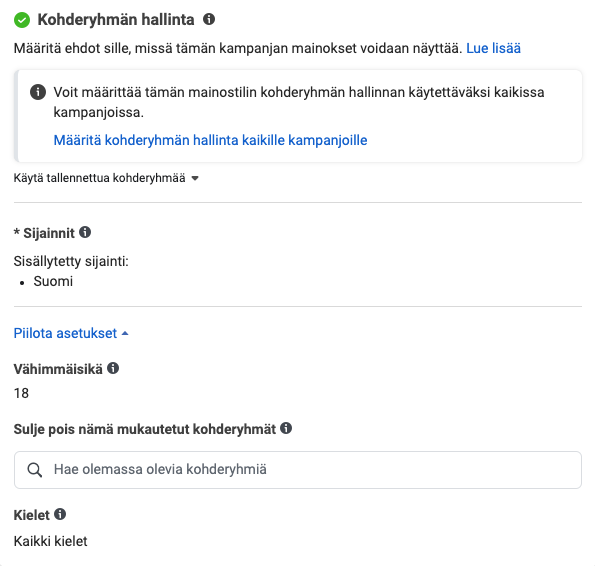This screenshot has height=566, width=595.
Task: Open the info icon beside Sulje pois nämä mukautetut kohderyhmät
Action: tap(286, 428)
